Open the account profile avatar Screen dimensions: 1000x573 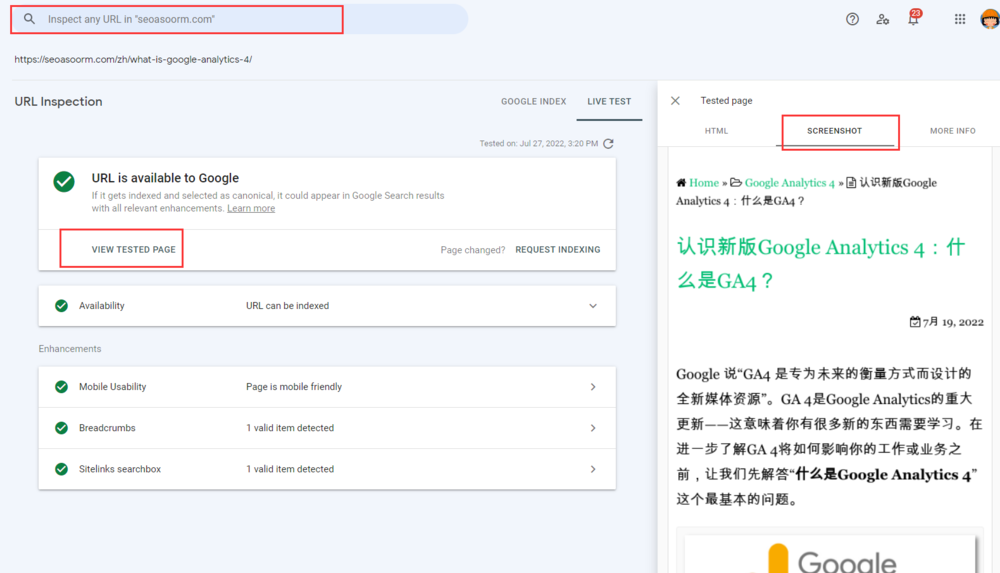pos(990,19)
